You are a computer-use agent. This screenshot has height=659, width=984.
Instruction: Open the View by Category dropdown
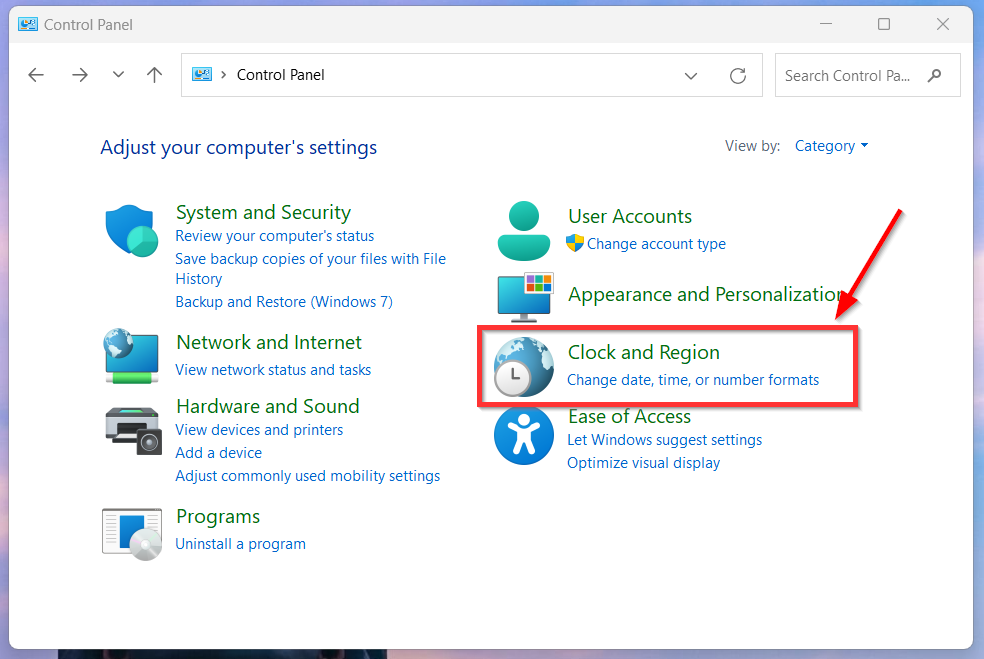(831, 146)
